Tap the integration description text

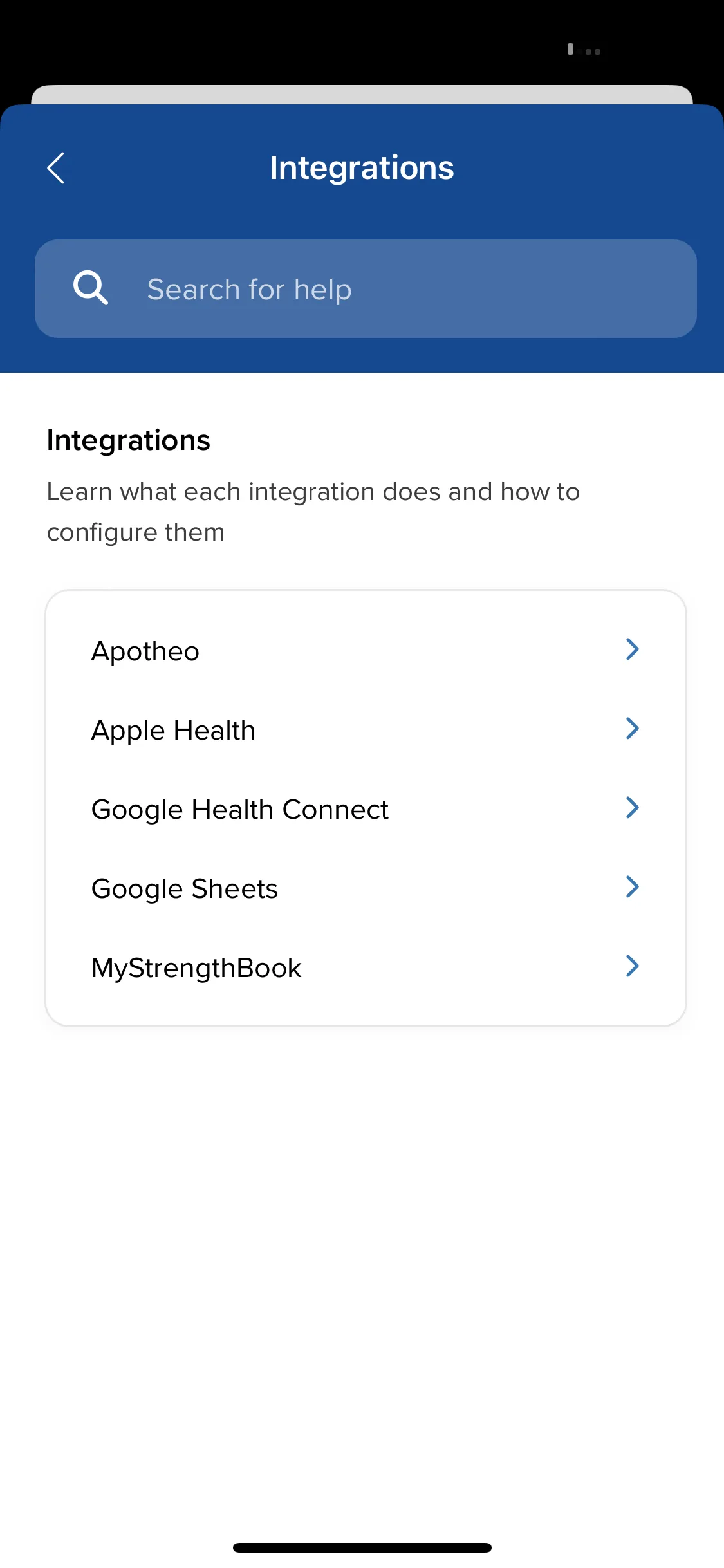tap(313, 512)
